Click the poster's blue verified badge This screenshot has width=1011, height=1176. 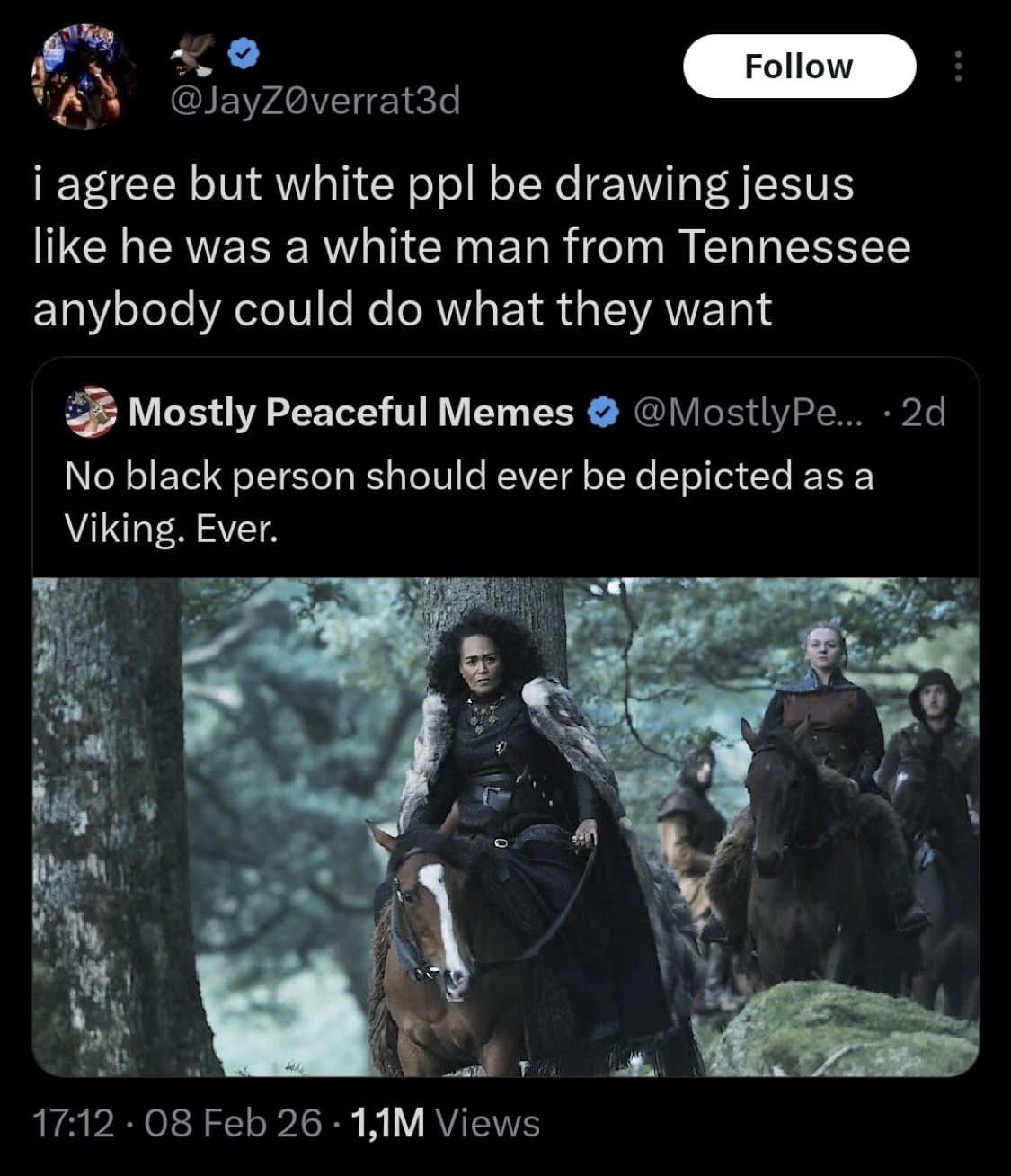(x=242, y=56)
